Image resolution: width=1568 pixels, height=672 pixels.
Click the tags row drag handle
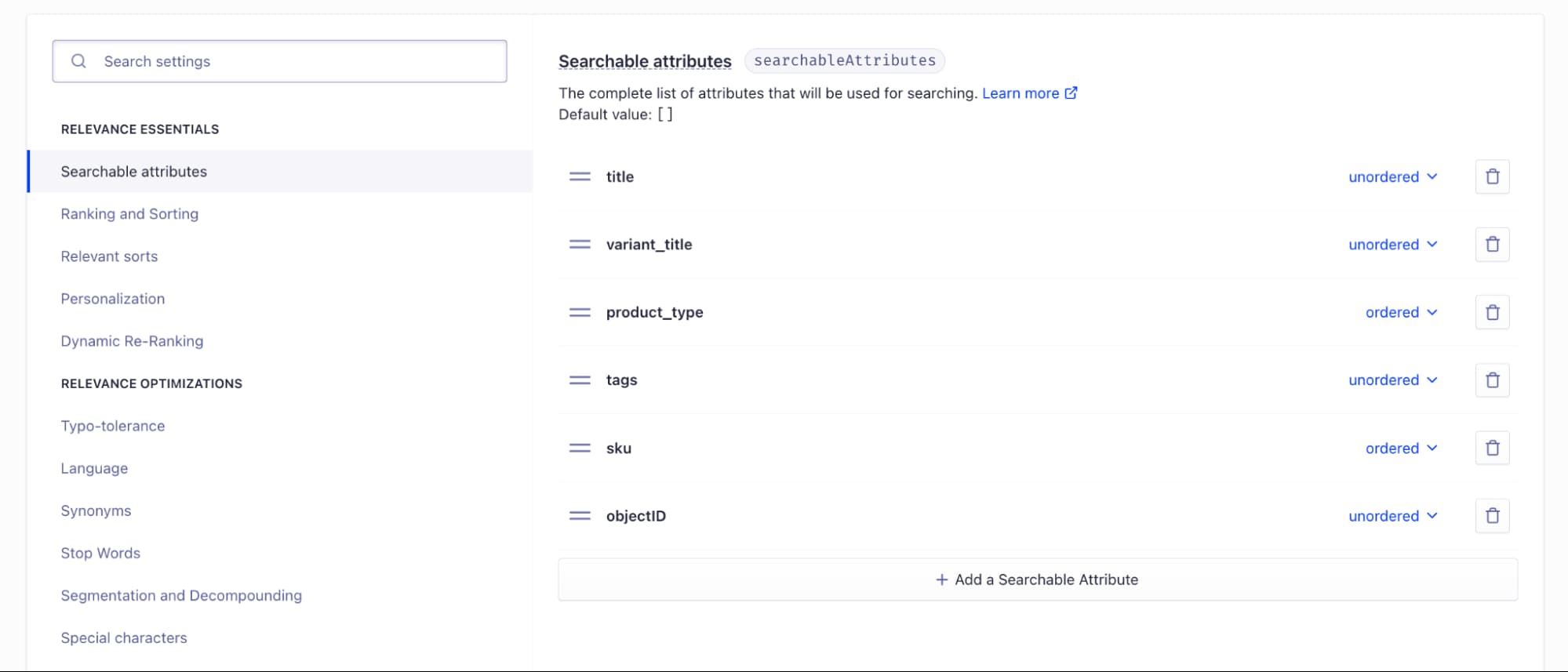(x=580, y=380)
